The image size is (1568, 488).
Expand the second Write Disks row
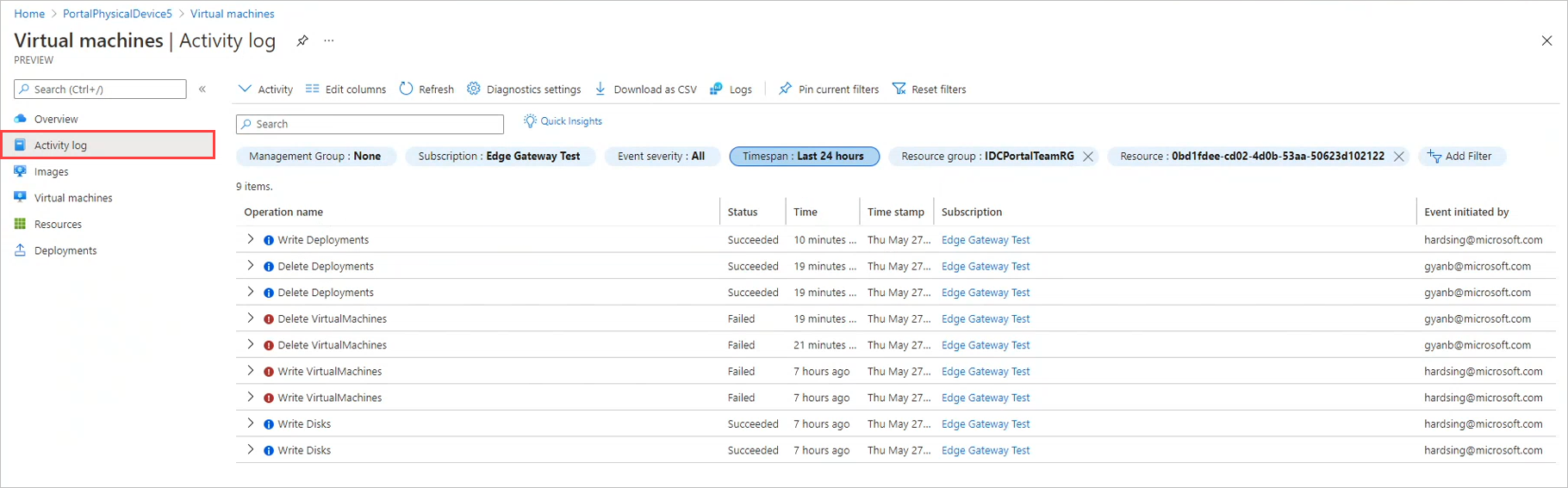tap(251, 449)
